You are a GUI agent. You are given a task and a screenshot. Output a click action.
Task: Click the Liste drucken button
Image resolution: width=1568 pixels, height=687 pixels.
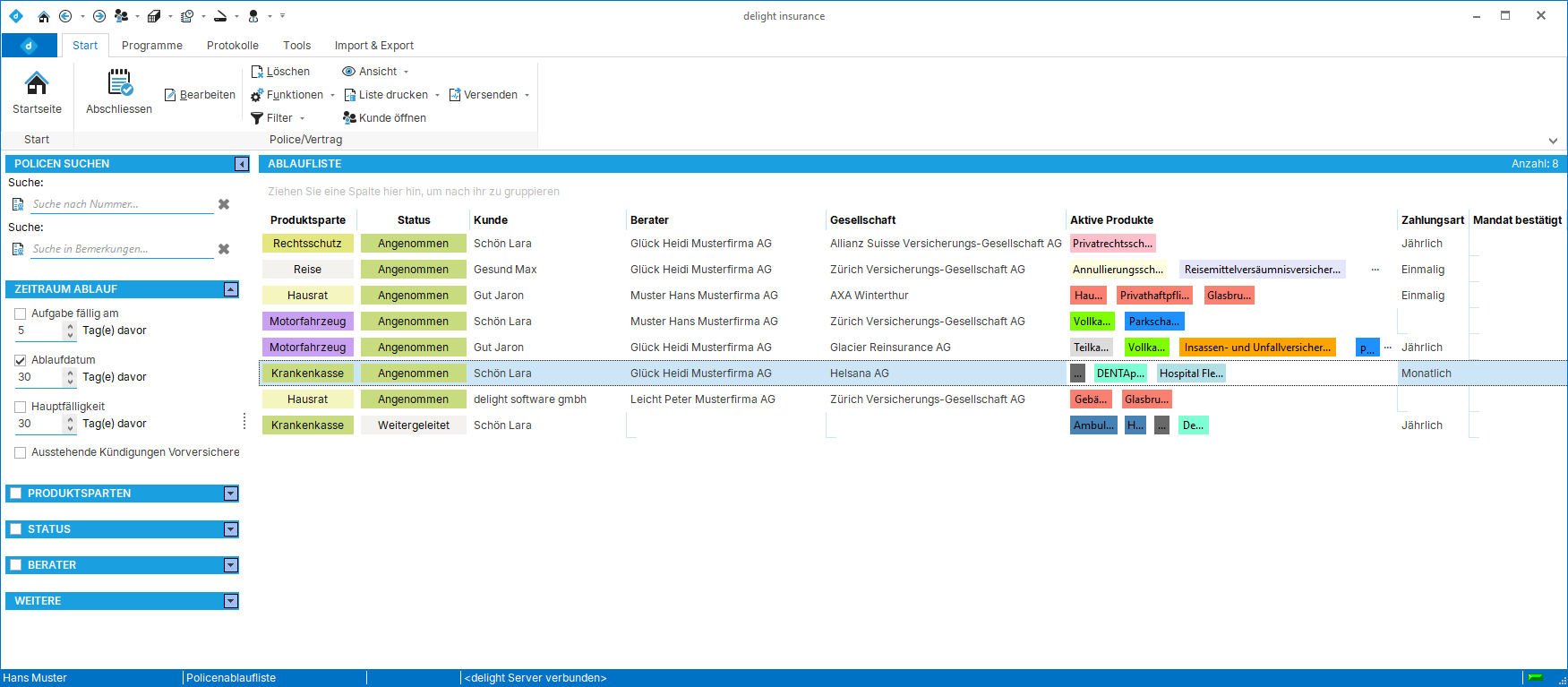(386, 95)
